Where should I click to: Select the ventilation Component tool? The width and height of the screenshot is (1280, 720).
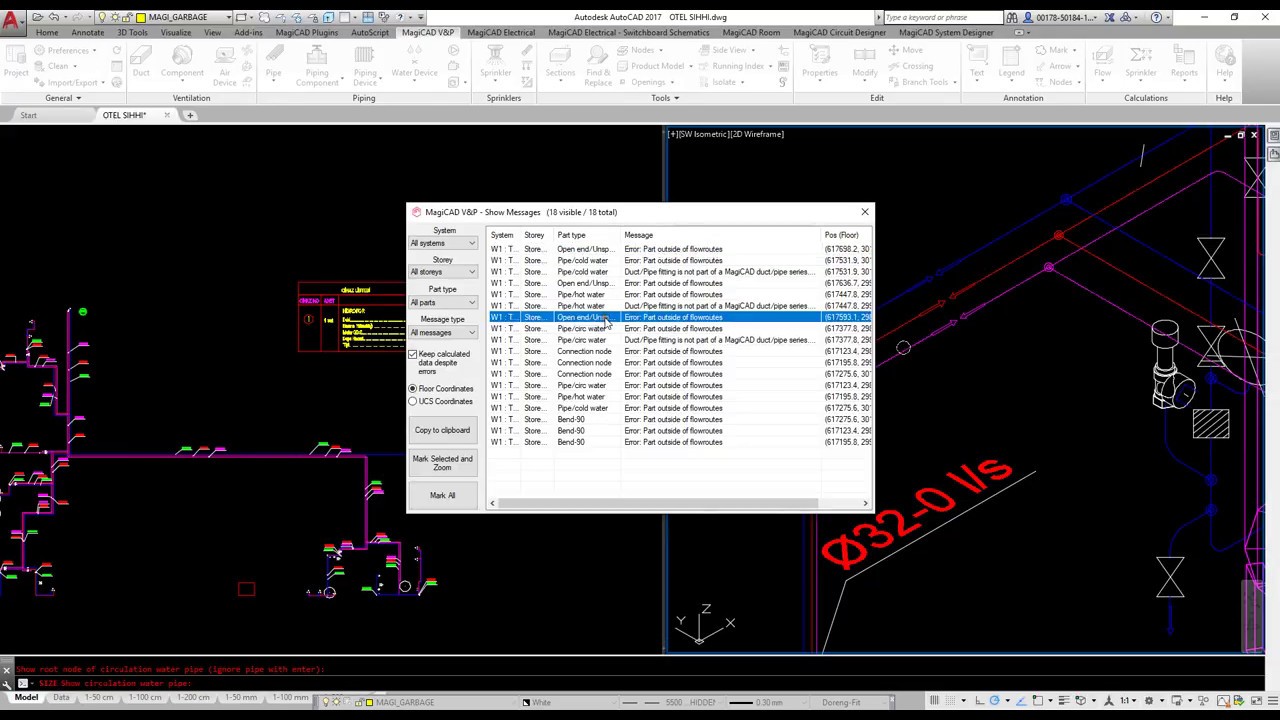[182, 64]
